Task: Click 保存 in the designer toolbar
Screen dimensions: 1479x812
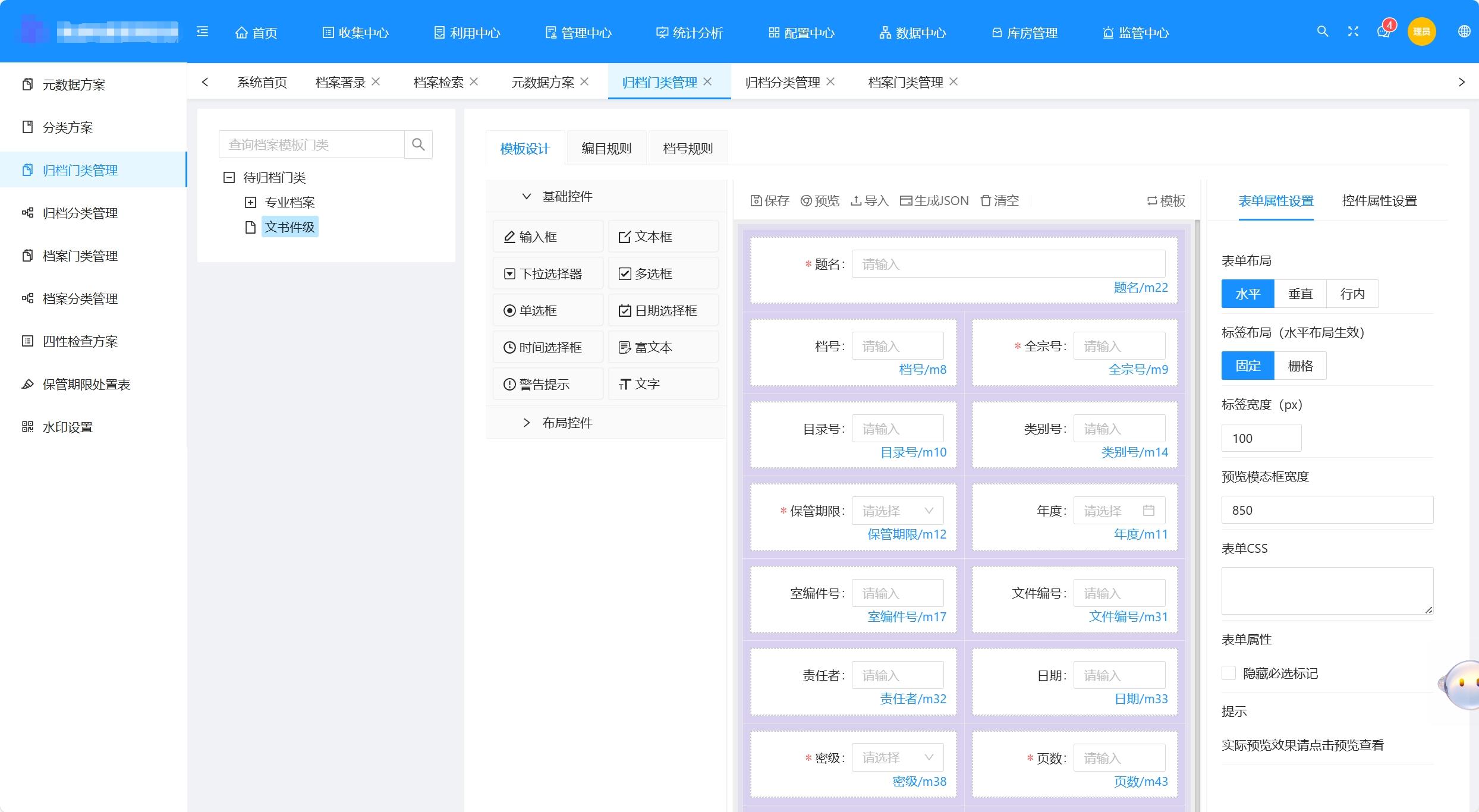Action: coord(770,201)
